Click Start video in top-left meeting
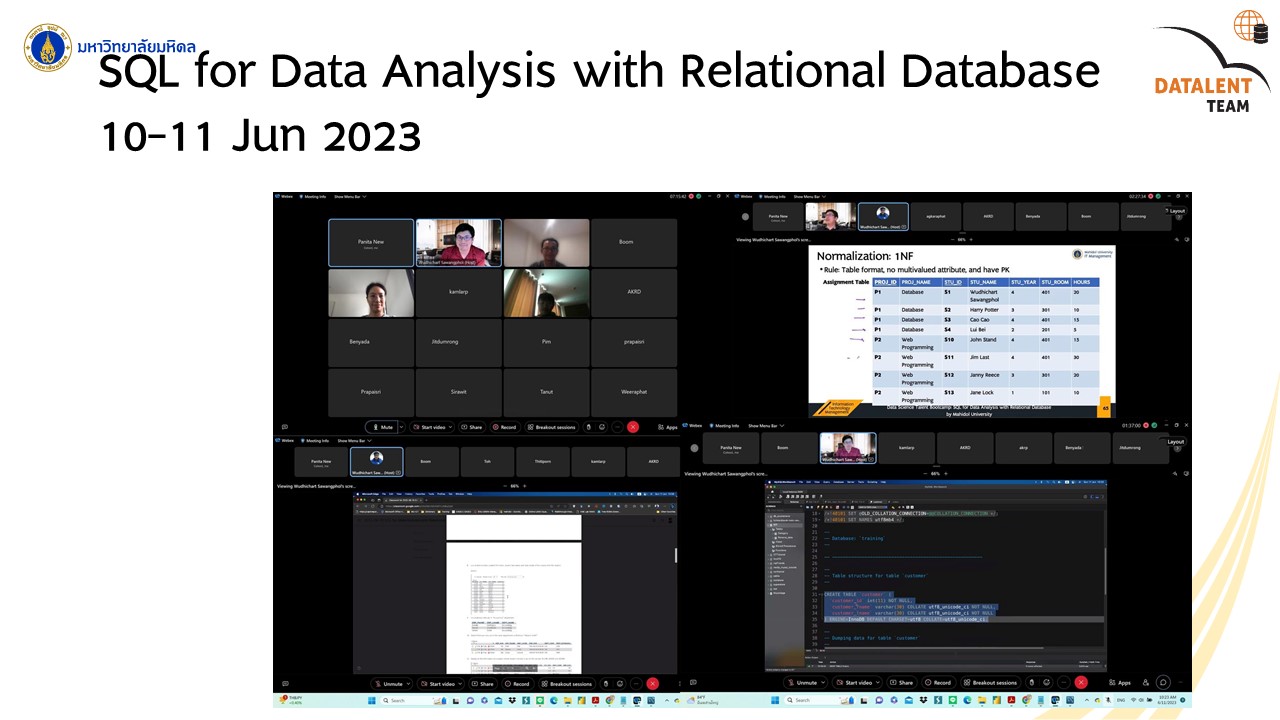This screenshot has width=1280, height=720. (x=430, y=427)
